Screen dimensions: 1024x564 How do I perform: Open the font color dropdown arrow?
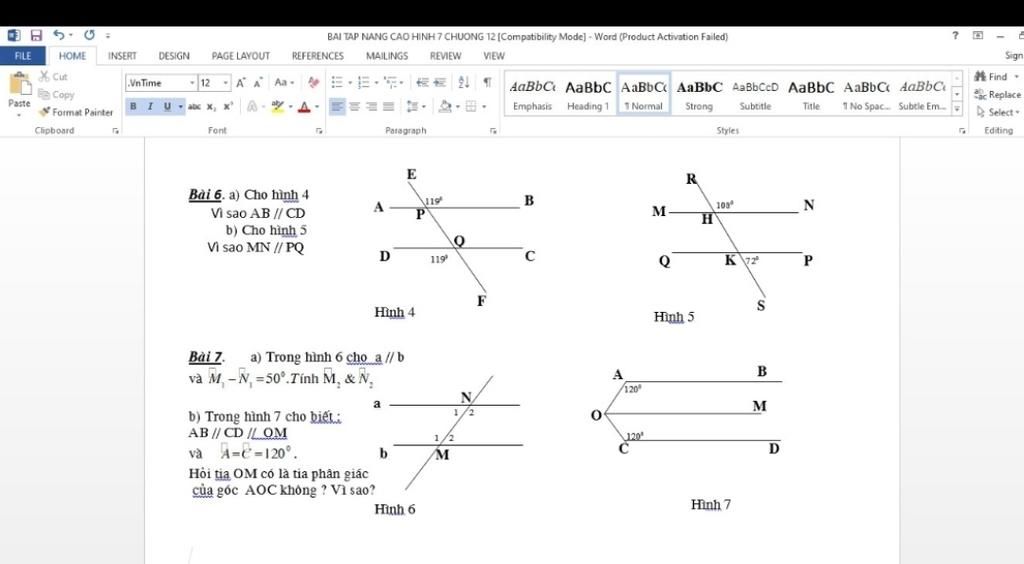tap(317, 107)
